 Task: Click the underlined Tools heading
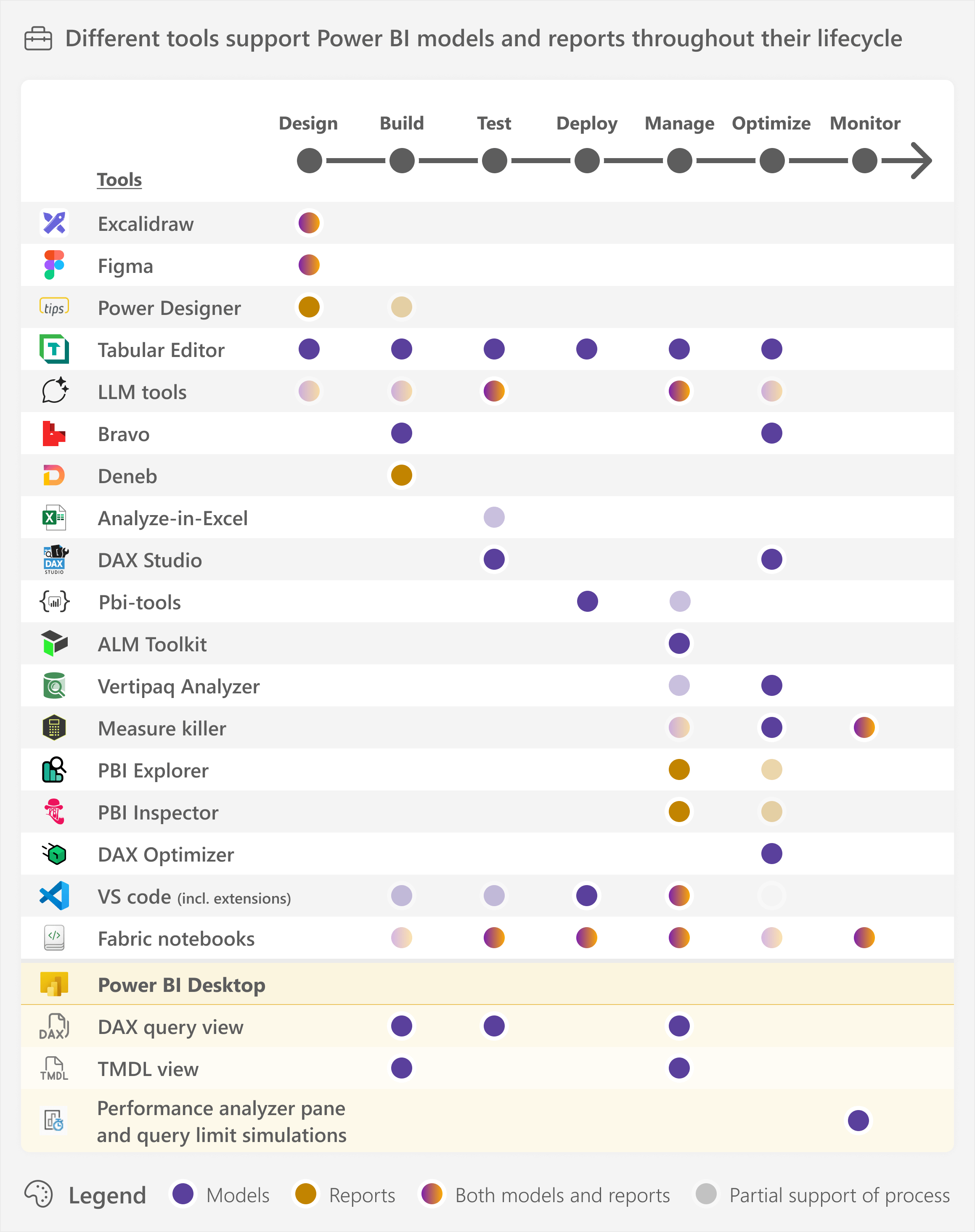coord(119,180)
